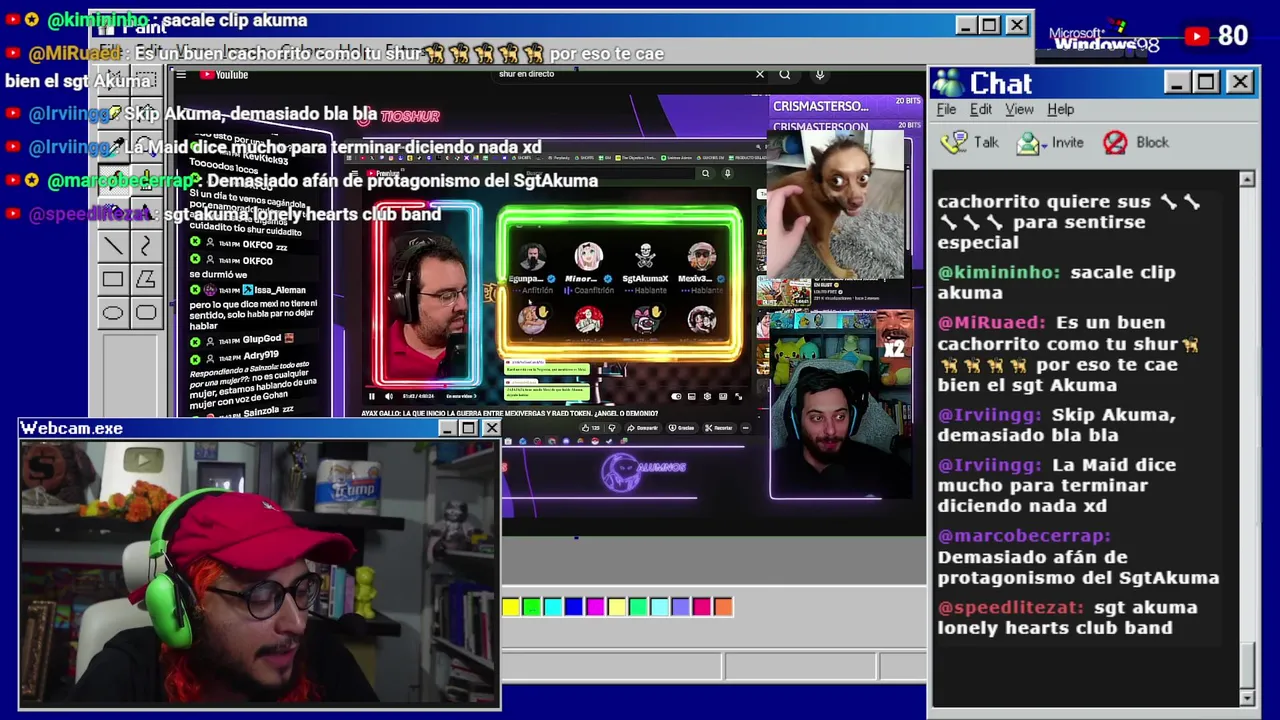Select the Ellipse tool in Paint

tap(113, 313)
